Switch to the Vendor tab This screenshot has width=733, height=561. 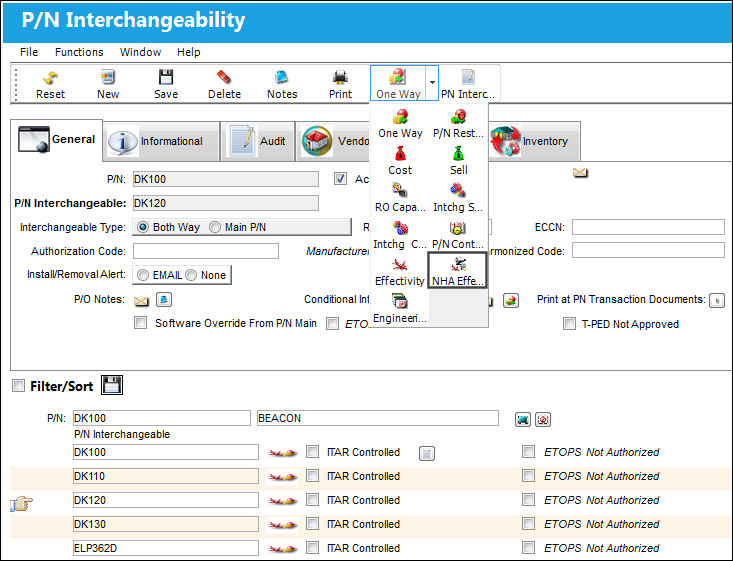point(333,141)
